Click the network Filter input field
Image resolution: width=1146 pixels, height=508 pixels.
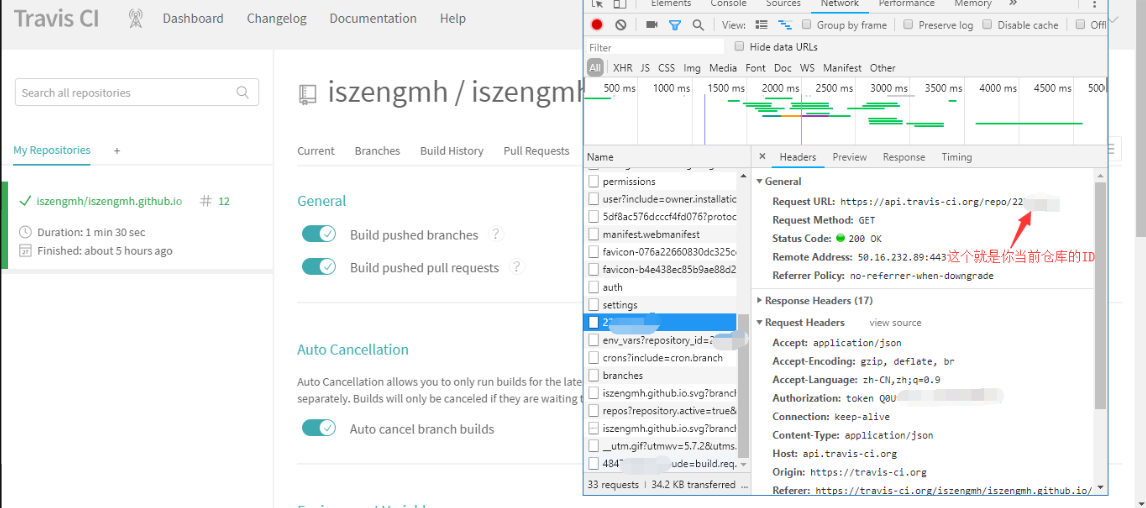(x=655, y=47)
